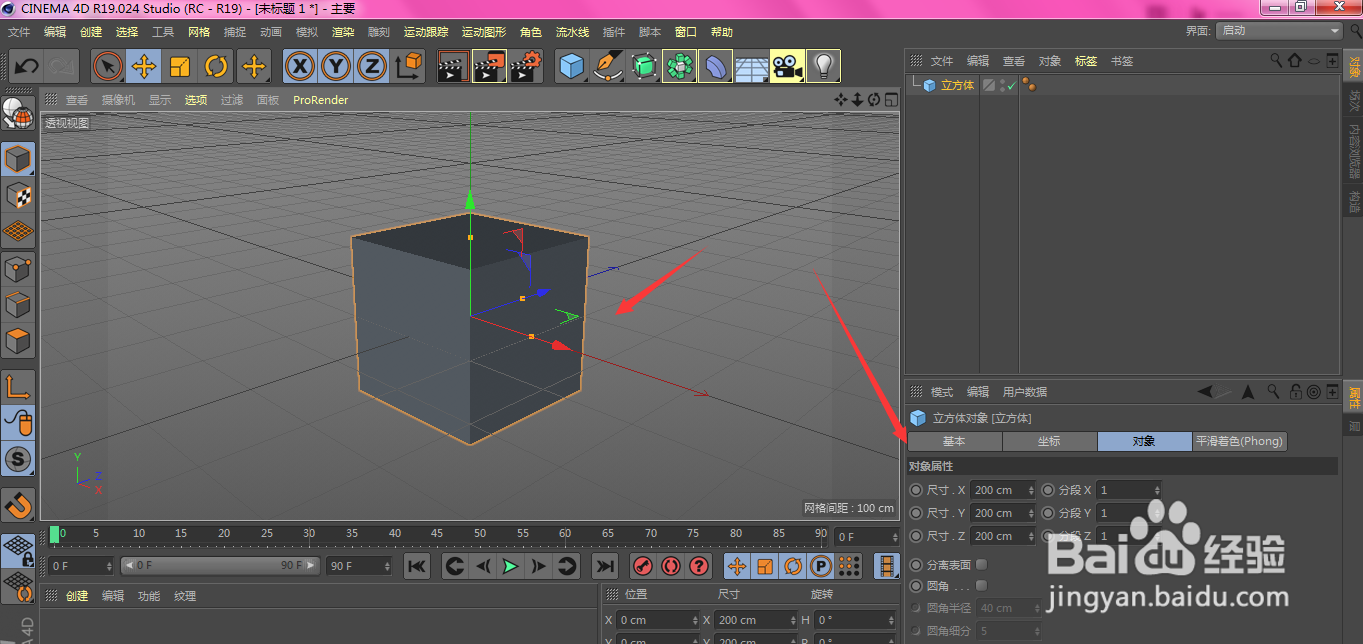The height and width of the screenshot is (644, 1363).
Task: Activate the Rotate tool
Action: click(x=216, y=67)
